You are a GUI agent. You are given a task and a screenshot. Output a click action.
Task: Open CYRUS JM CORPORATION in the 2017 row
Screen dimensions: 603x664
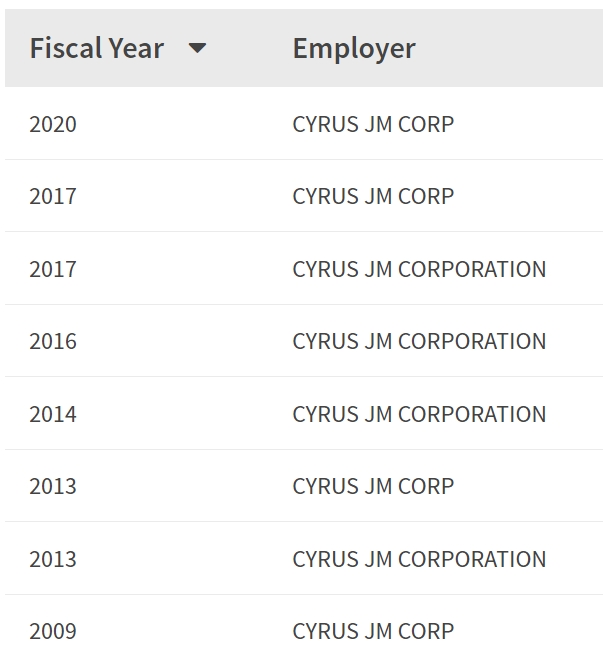click(x=419, y=269)
